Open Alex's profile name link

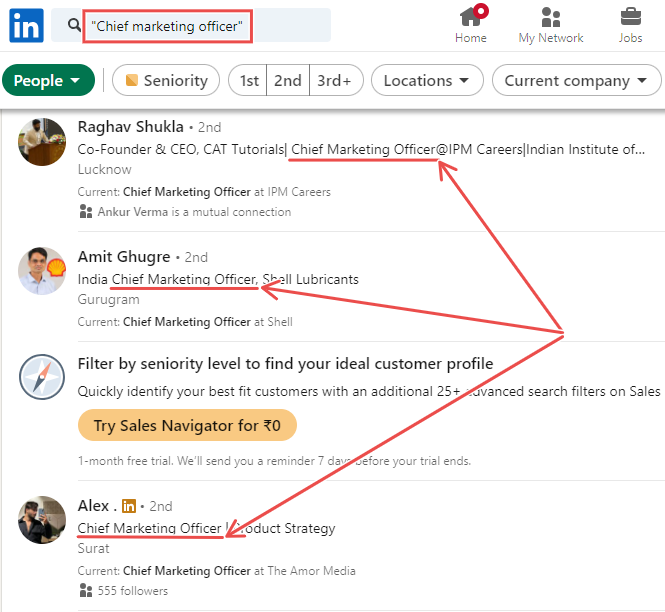click(x=97, y=506)
